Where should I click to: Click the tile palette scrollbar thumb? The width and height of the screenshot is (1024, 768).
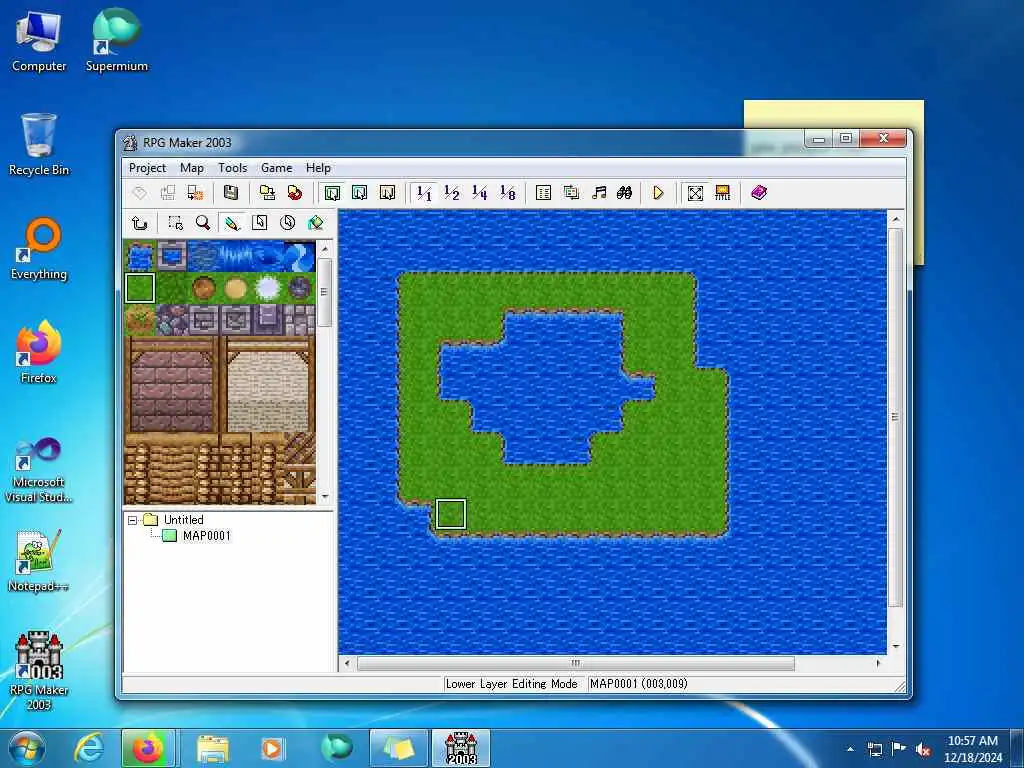click(325, 292)
